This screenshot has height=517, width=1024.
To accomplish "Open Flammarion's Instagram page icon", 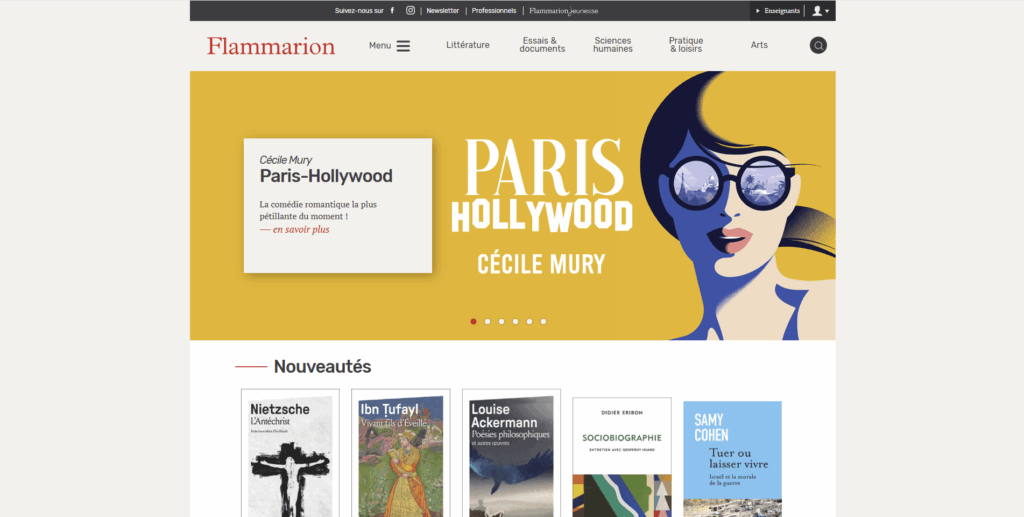I will click(411, 10).
